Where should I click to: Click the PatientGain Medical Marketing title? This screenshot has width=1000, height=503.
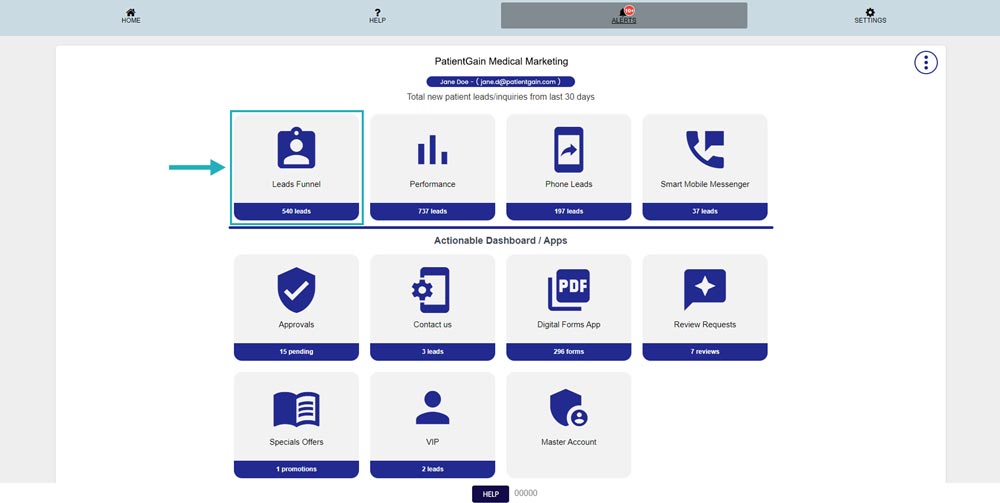(501, 61)
